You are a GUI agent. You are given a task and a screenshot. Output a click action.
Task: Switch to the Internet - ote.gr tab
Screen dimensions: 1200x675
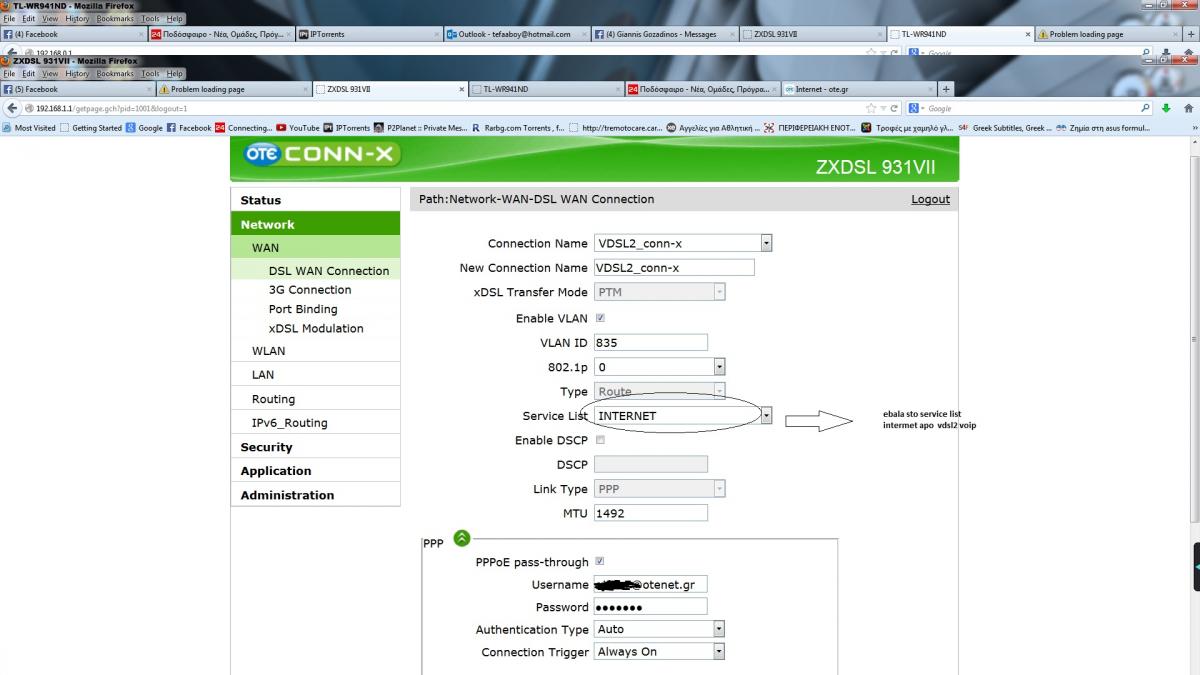(x=858, y=89)
